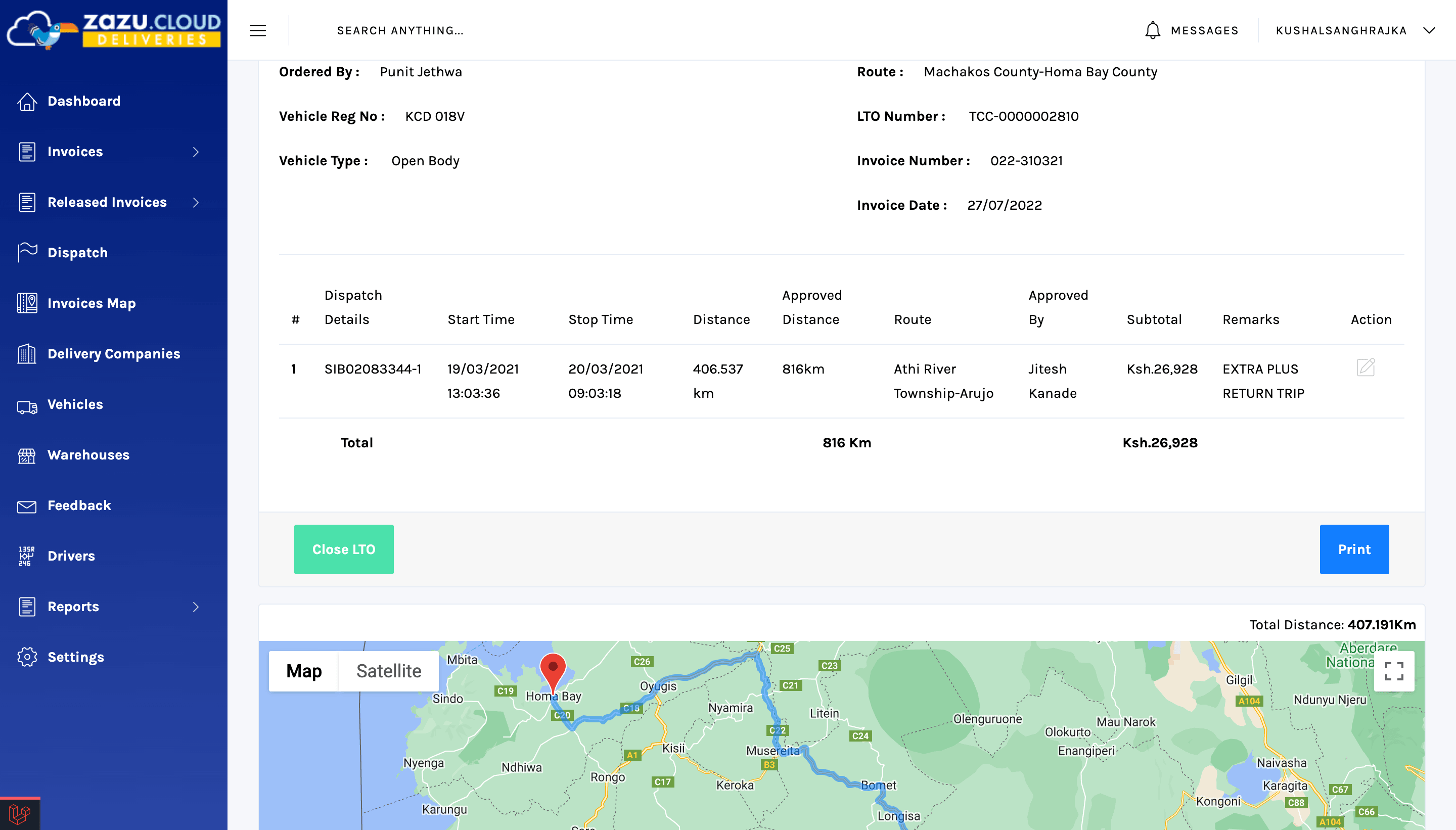Open the Warehouses menu item

88,455
